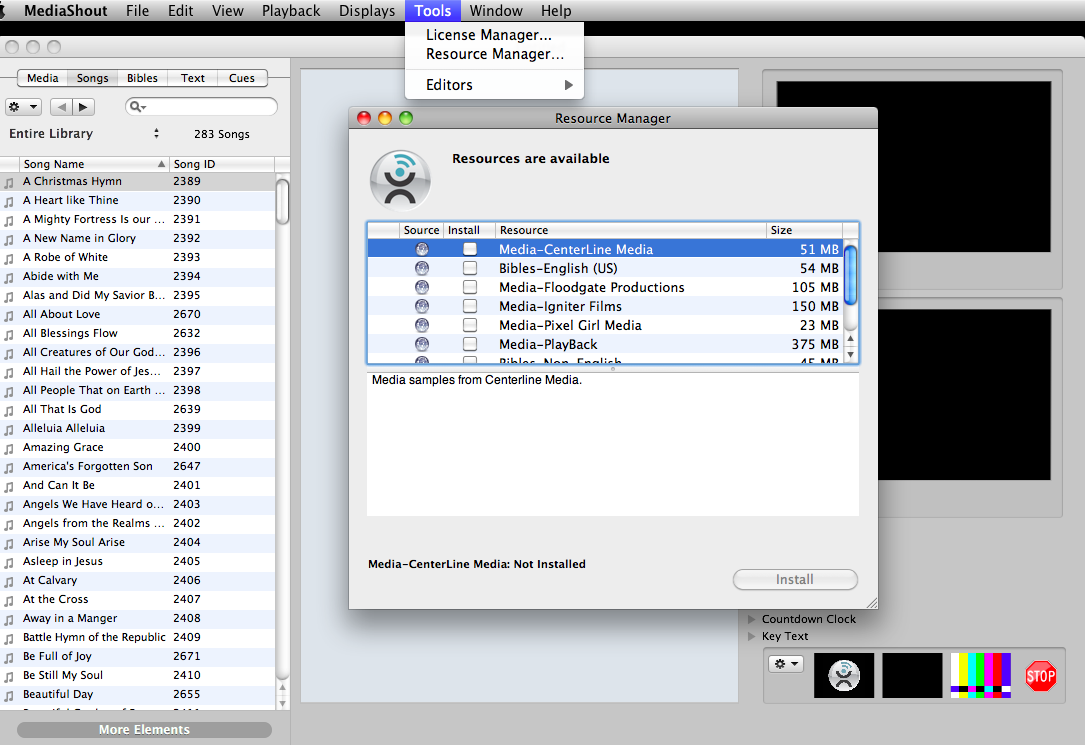Screen dimensions: 1085x745
Task: Click the Install button
Action: tap(795, 580)
